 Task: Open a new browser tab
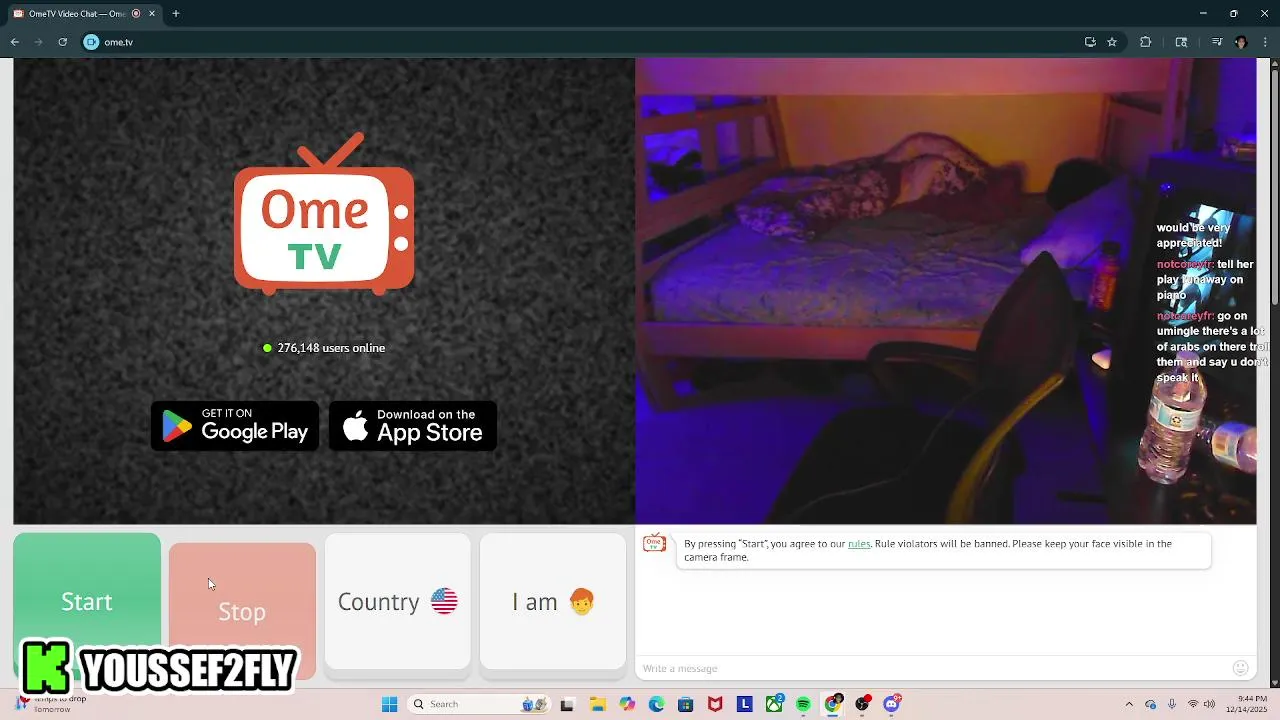[x=176, y=14]
